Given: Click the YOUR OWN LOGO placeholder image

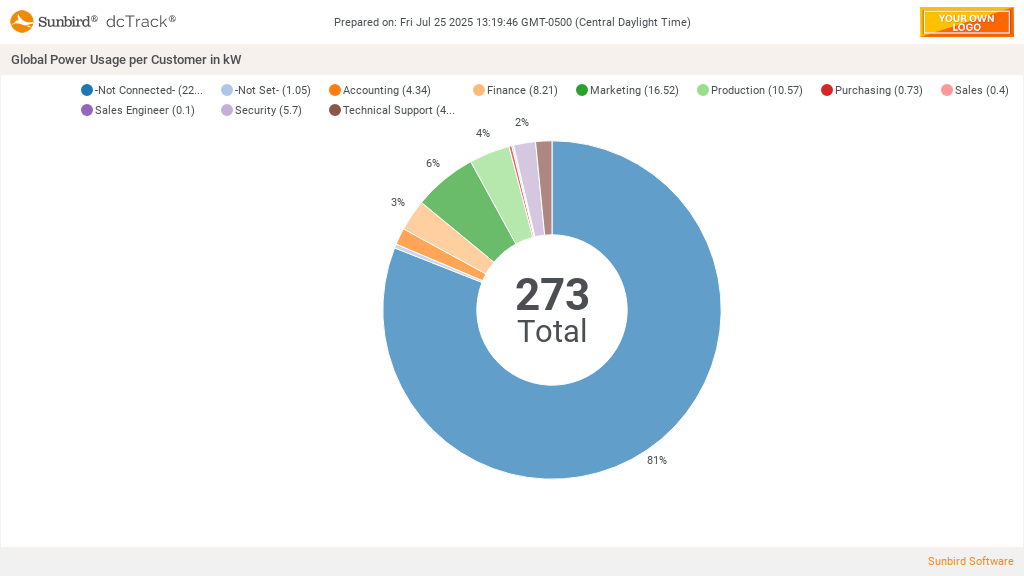Looking at the screenshot, I should (x=966, y=22).
